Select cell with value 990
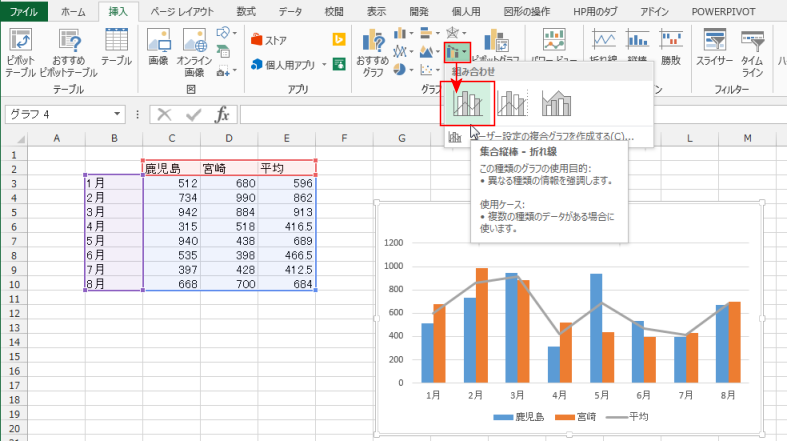This screenshot has height=441, width=787. coord(229,198)
